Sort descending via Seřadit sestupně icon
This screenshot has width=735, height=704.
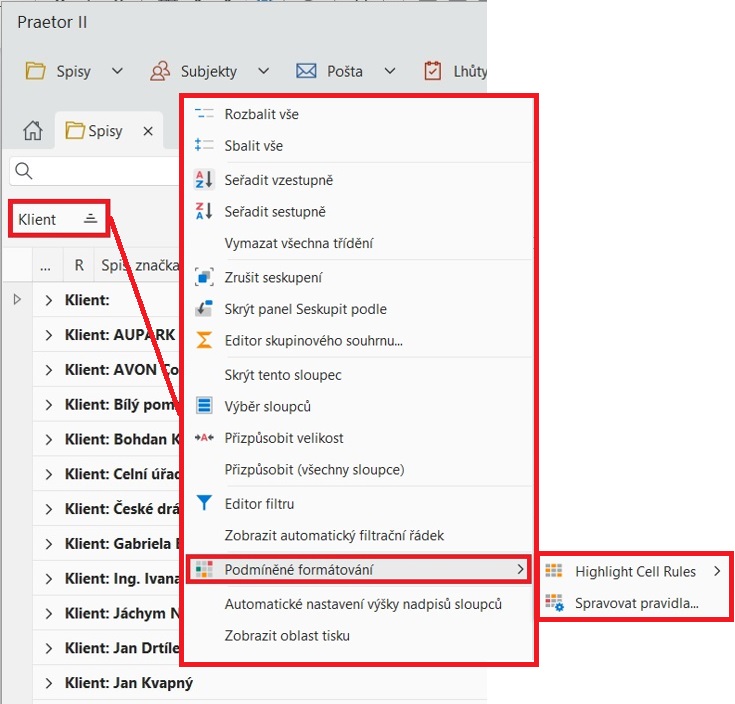click(204, 212)
